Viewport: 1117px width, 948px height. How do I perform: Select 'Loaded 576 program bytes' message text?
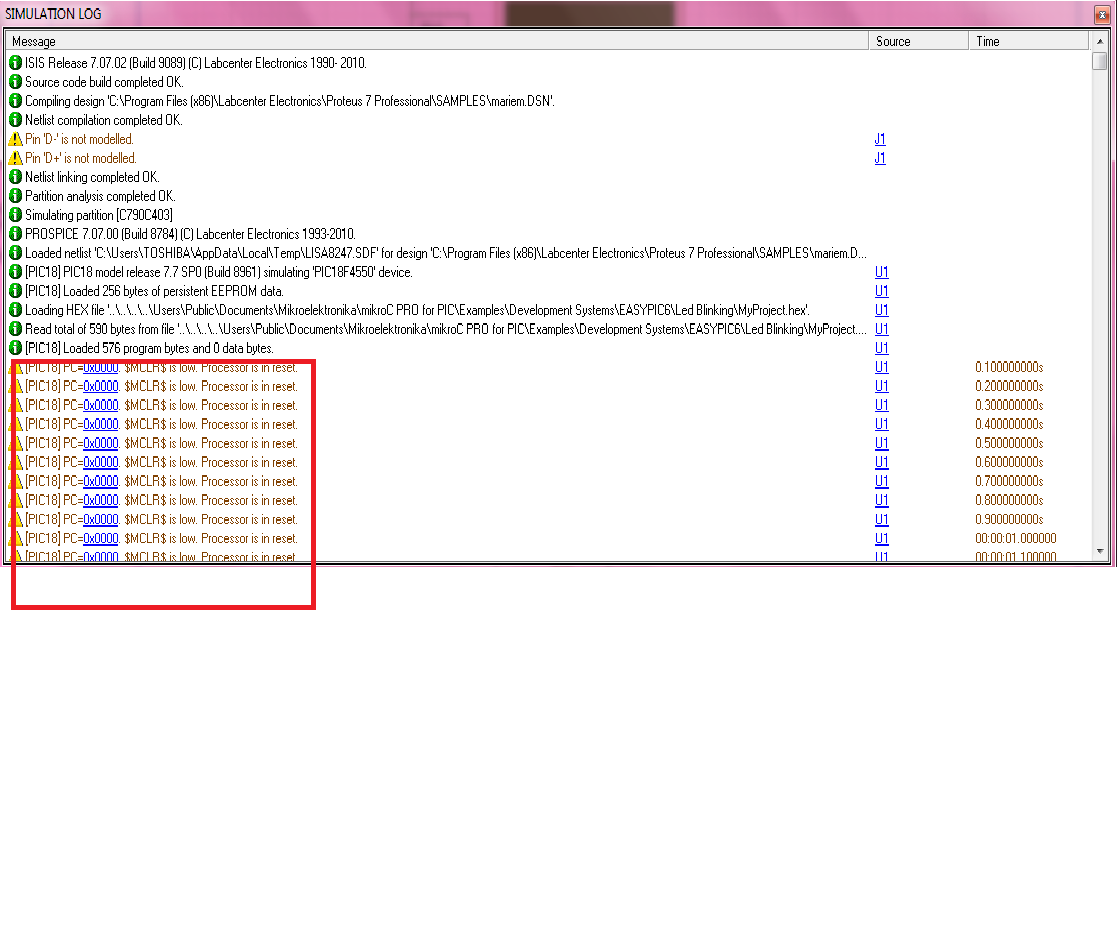point(150,348)
